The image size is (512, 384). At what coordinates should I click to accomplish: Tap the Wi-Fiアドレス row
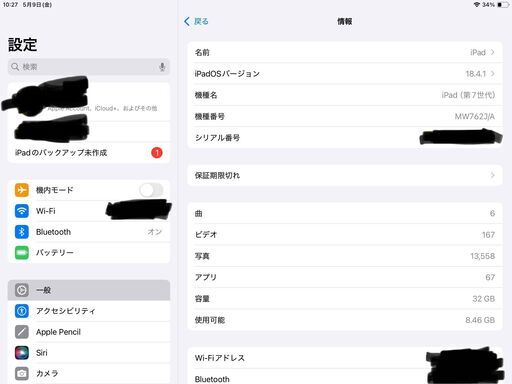(345, 358)
